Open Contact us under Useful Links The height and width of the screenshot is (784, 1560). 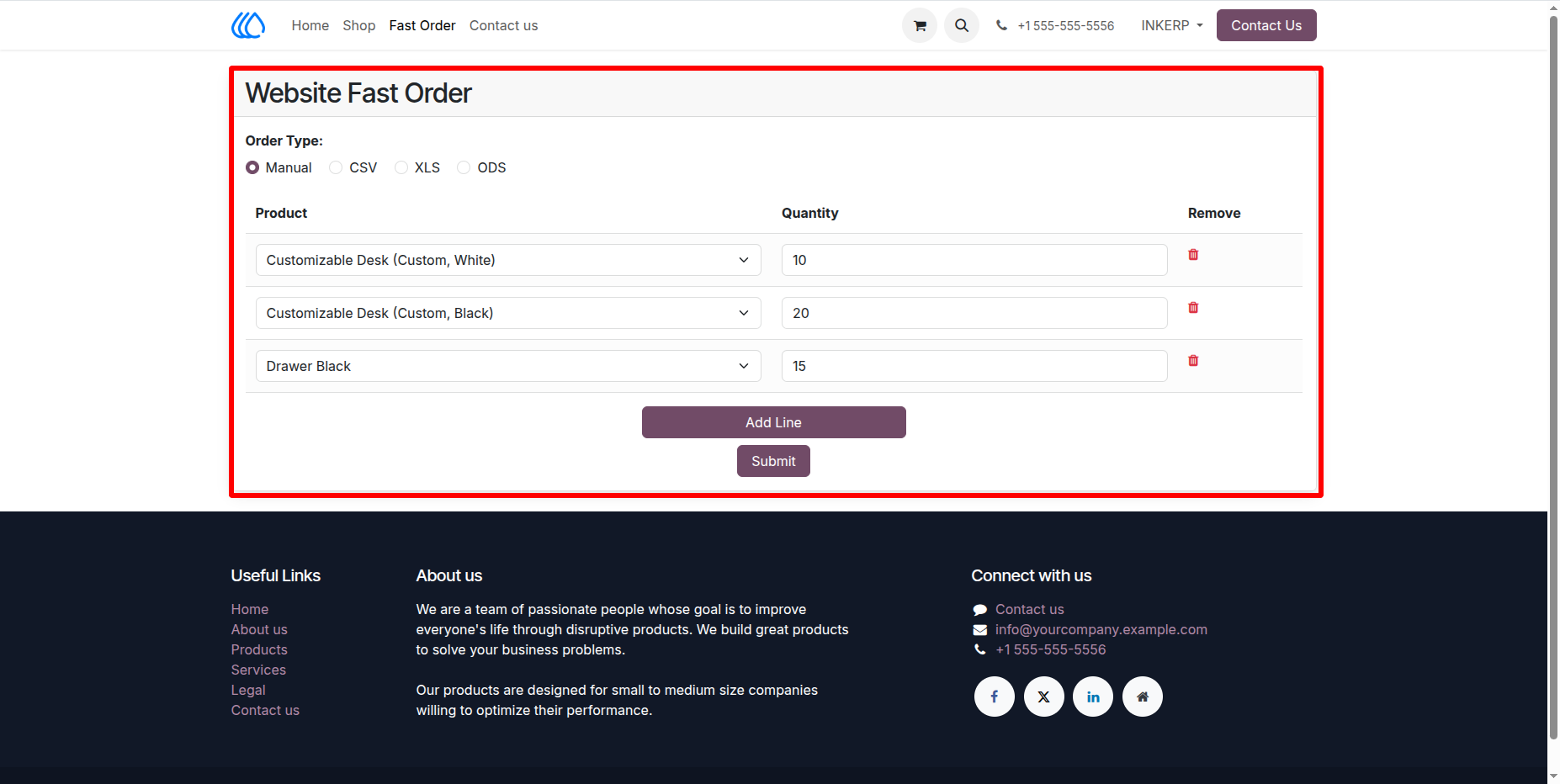tap(265, 710)
